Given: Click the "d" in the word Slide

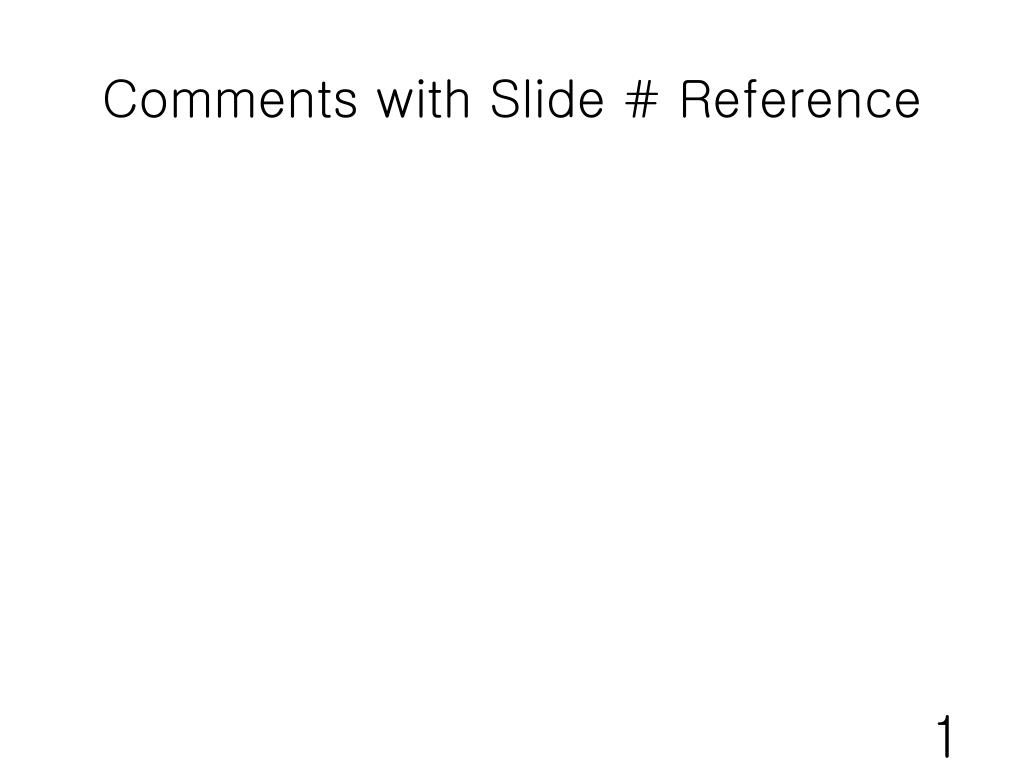Looking at the screenshot, I should (560, 99).
